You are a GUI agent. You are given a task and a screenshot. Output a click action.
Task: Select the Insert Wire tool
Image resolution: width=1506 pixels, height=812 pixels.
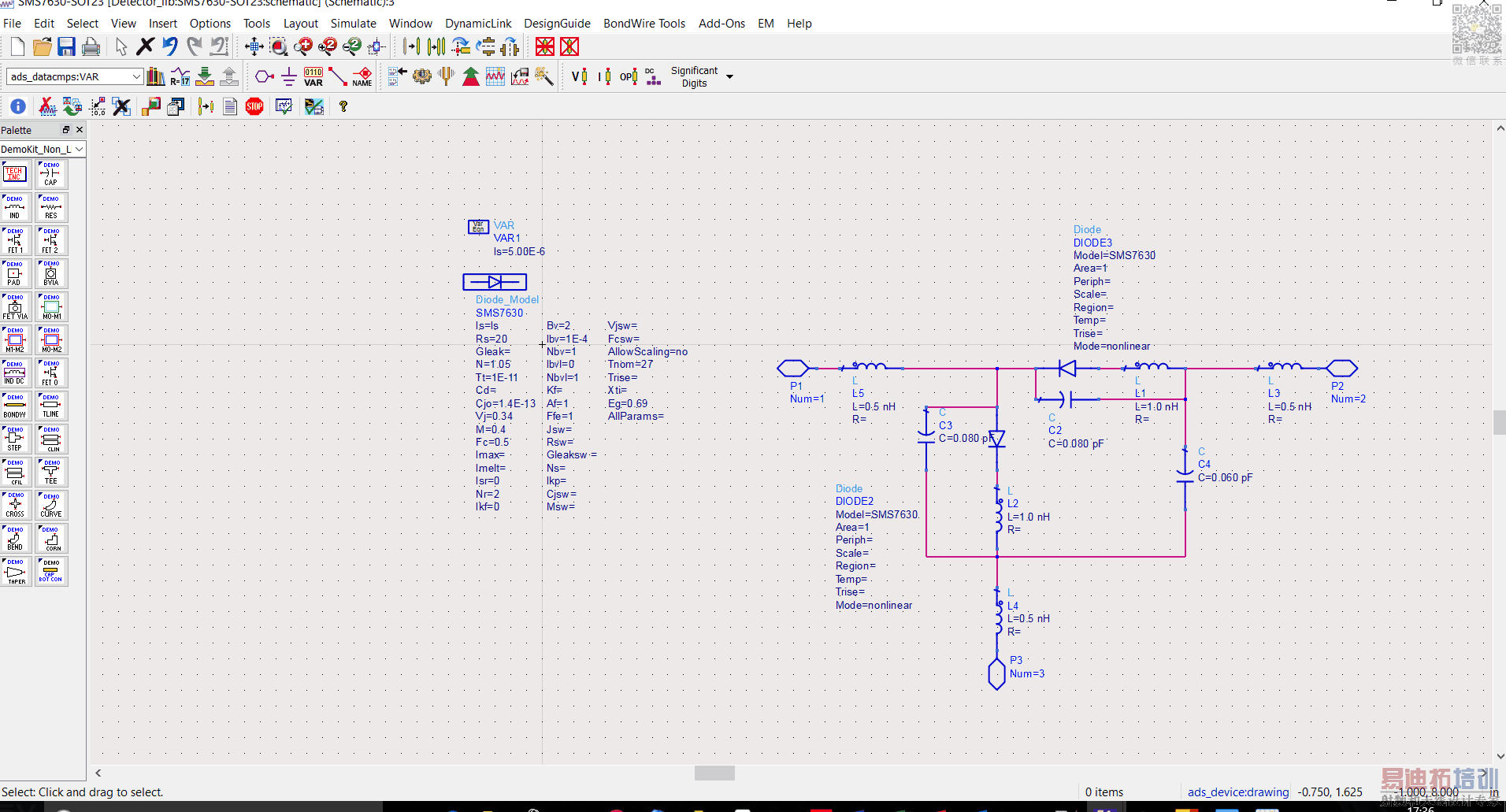pyautogui.click(x=338, y=76)
